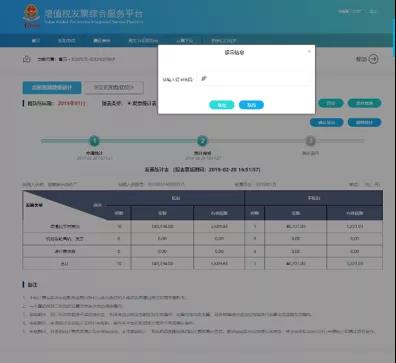Select the highlighted blue statistics tab
This screenshot has width=396, height=363.
coord(52,88)
